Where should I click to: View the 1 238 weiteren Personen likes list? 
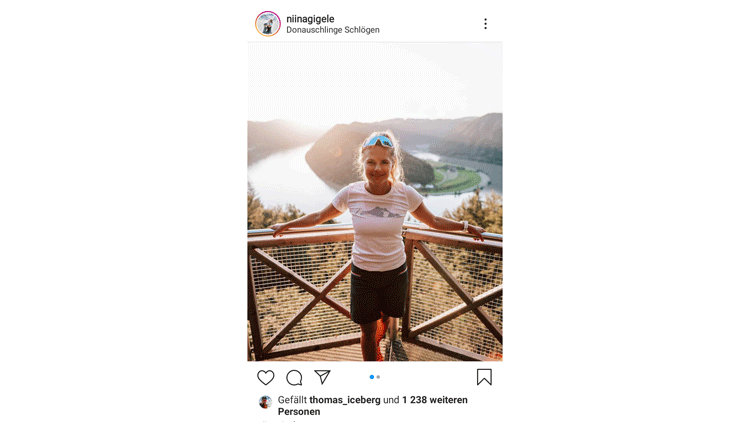coord(373,406)
